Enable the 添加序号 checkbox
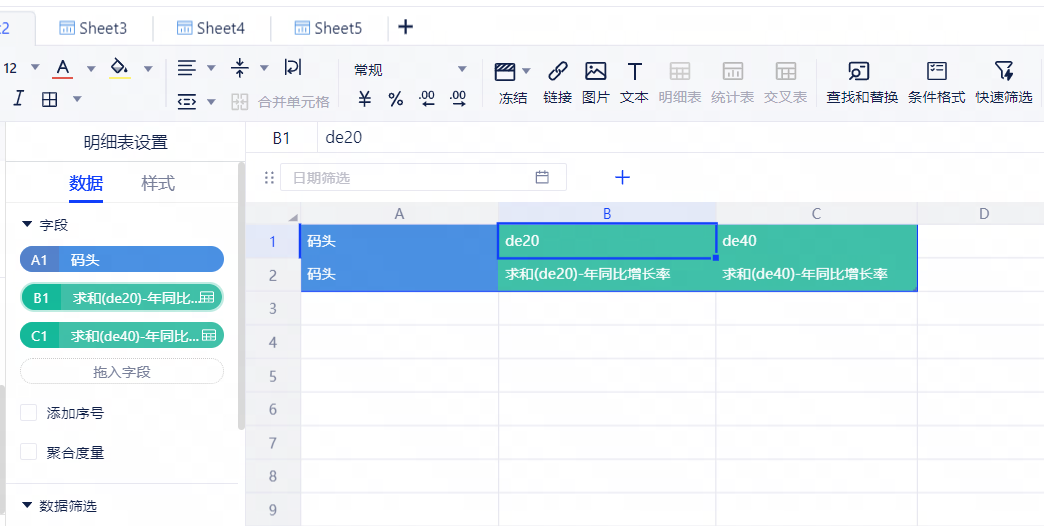 point(29,412)
